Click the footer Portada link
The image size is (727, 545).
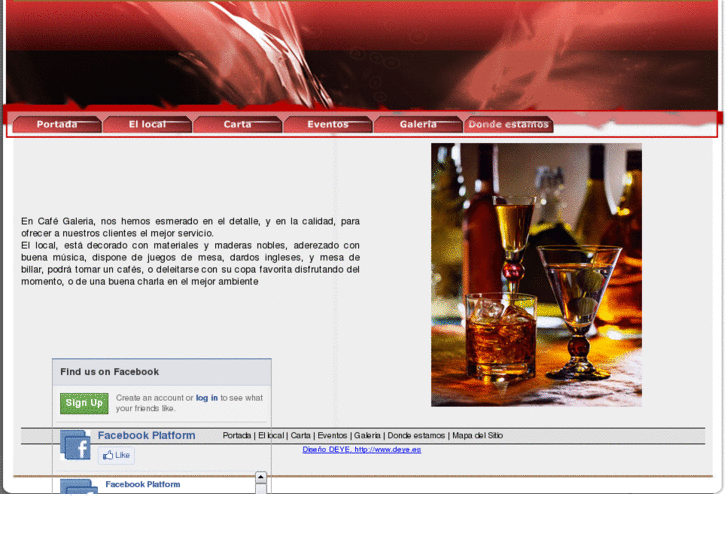coord(237,436)
